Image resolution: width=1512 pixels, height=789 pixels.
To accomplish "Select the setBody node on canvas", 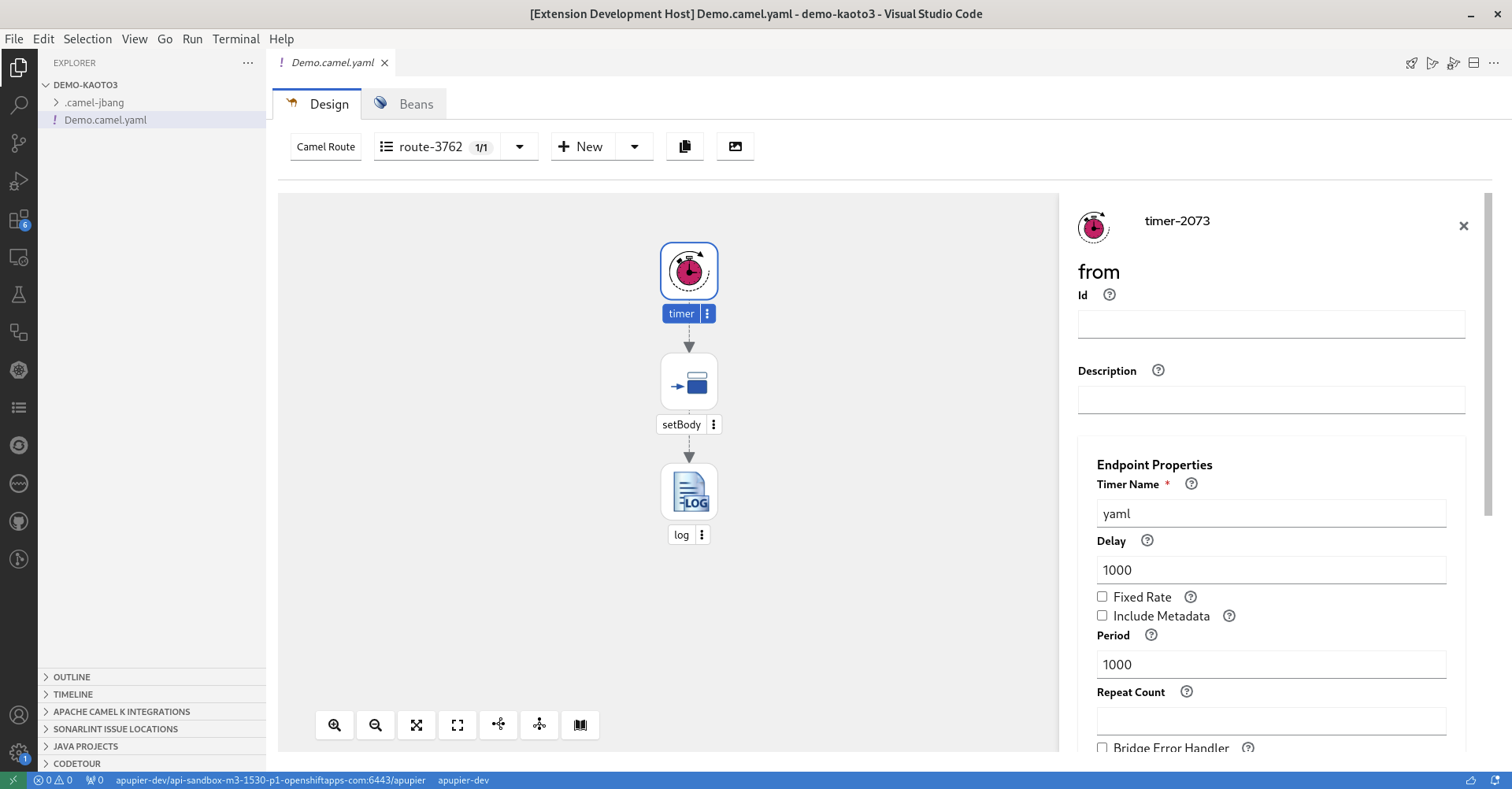I will (689, 382).
